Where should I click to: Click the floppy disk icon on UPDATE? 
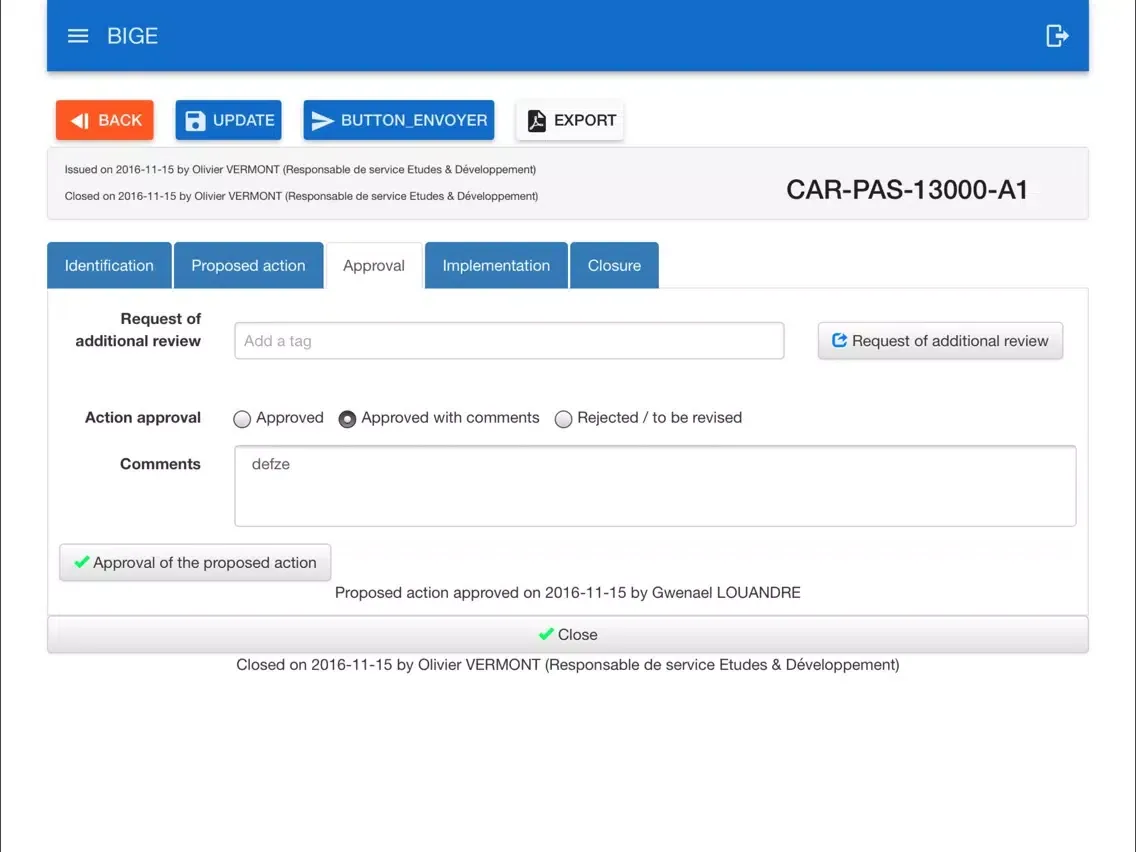coord(195,121)
